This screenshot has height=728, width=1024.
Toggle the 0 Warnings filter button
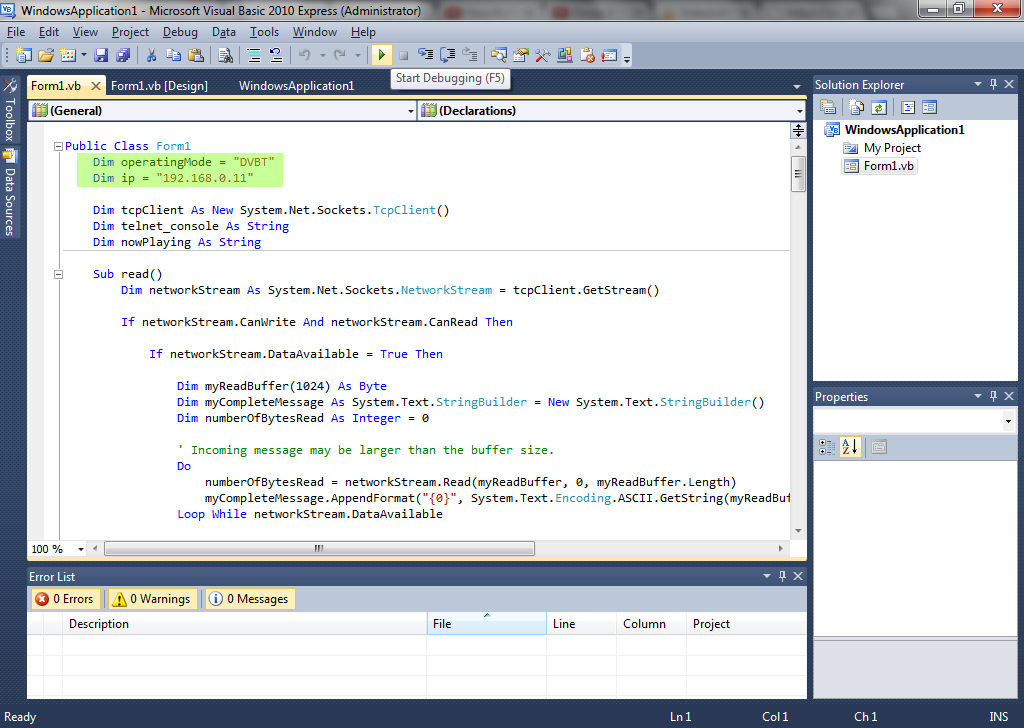click(153, 599)
